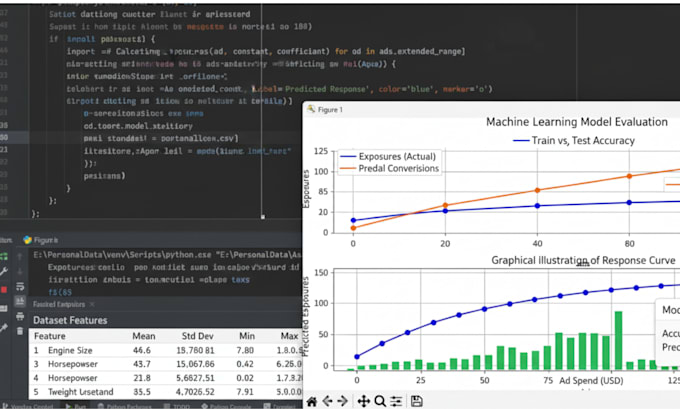The image size is (680, 409).
Task: Stop the running process red square
Action: click(x=4, y=289)
